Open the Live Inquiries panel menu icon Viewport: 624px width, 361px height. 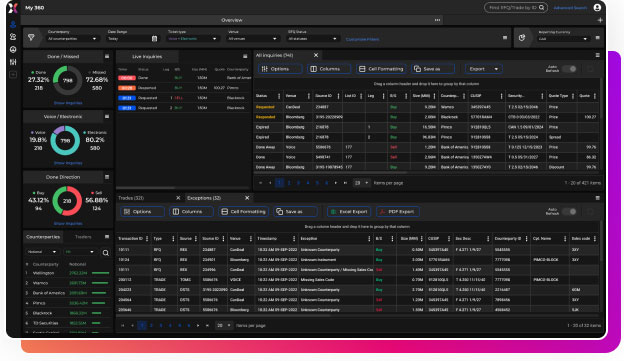pos(245,57)
